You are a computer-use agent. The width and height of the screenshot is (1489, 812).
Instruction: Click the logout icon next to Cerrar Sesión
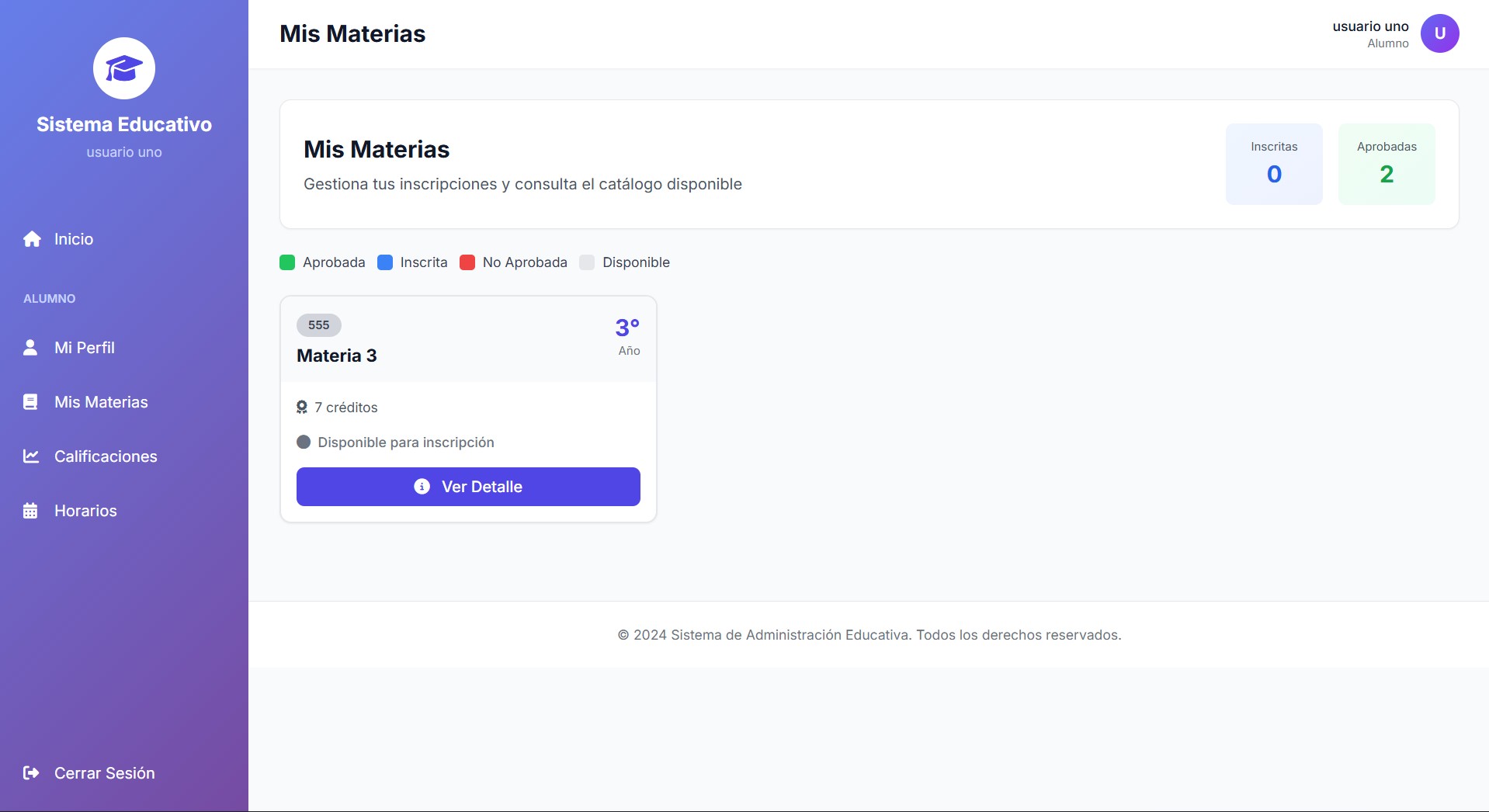(x=31, y=772)
